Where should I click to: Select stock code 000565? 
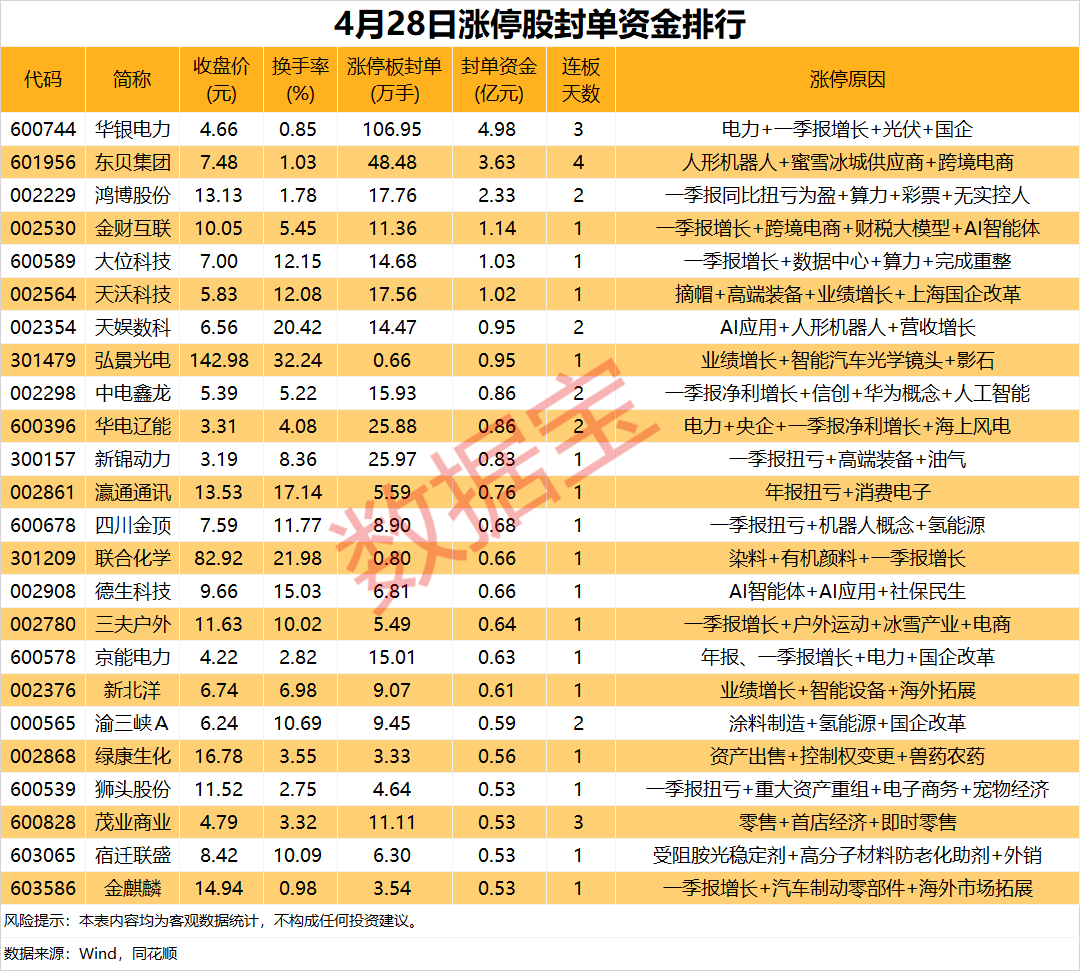tap(43, 724)
